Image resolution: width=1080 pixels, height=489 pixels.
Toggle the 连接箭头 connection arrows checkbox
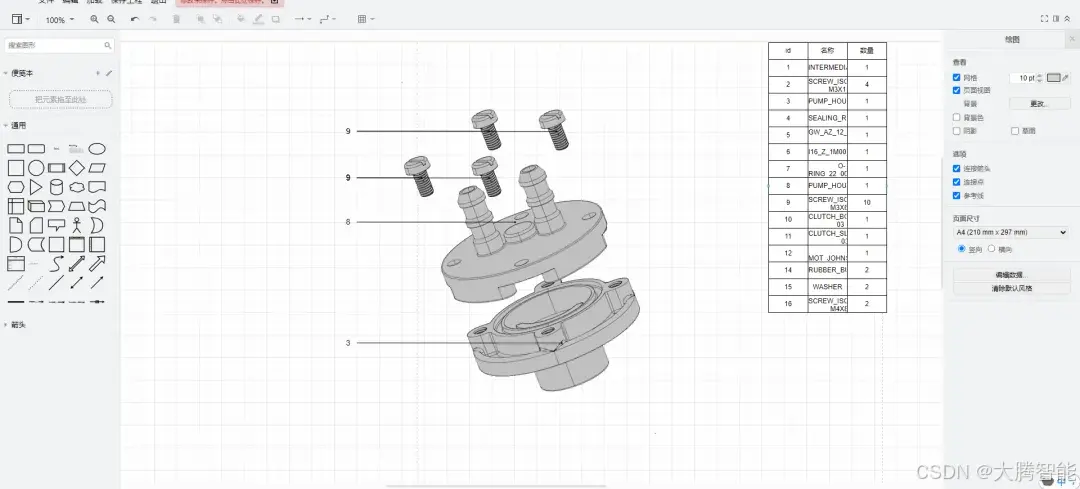pyautogui.click(x=956, y=169)
